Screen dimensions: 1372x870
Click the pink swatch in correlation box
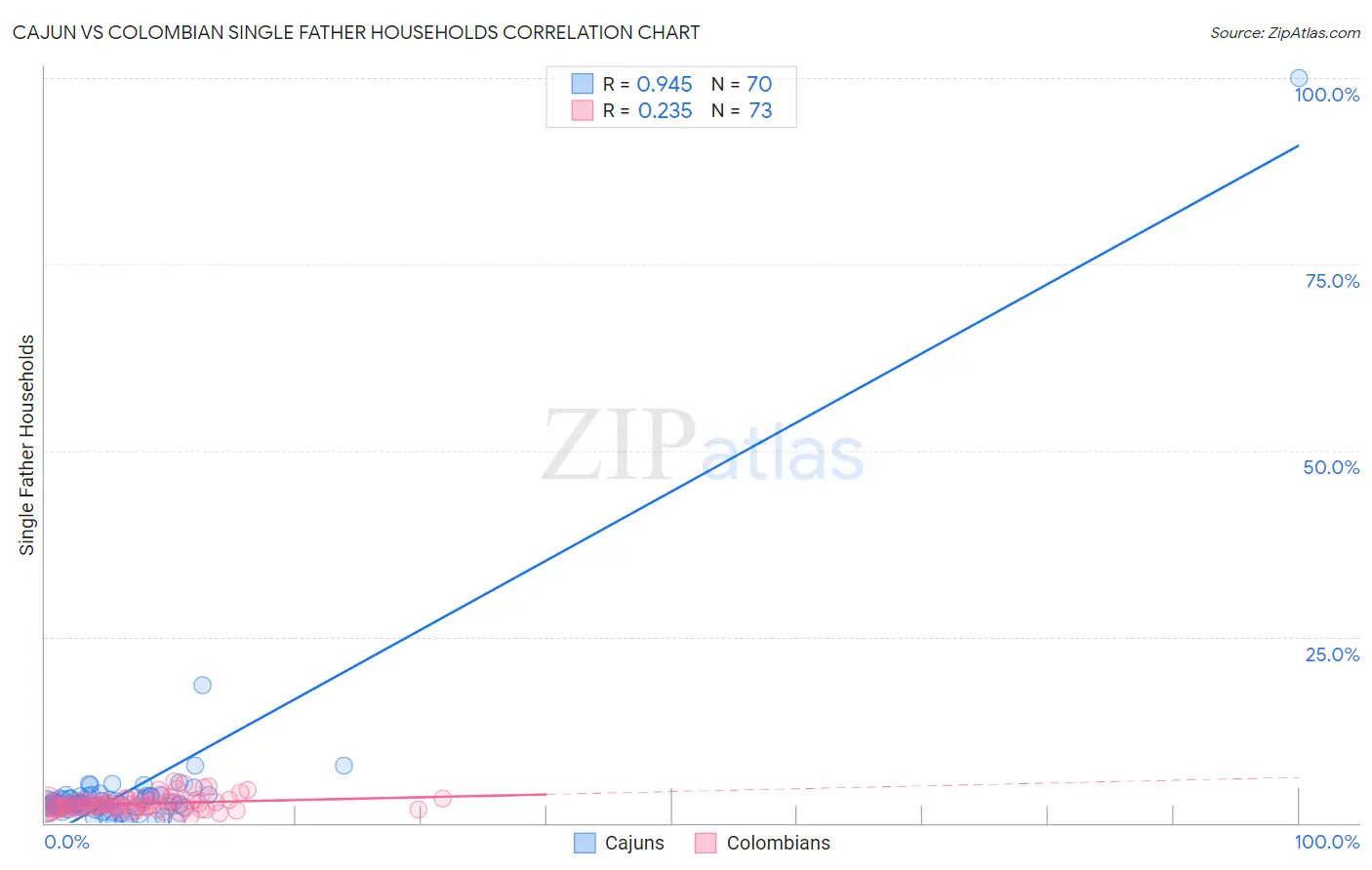tap(583, 110)
